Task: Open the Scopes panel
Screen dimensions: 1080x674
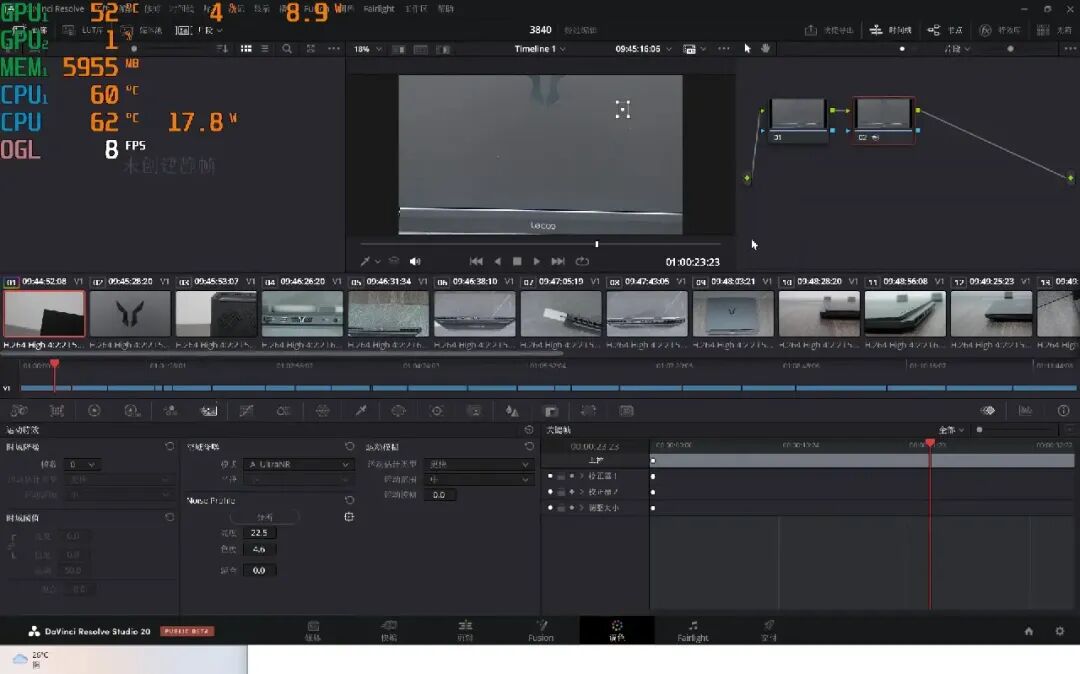Action: 1025,410
